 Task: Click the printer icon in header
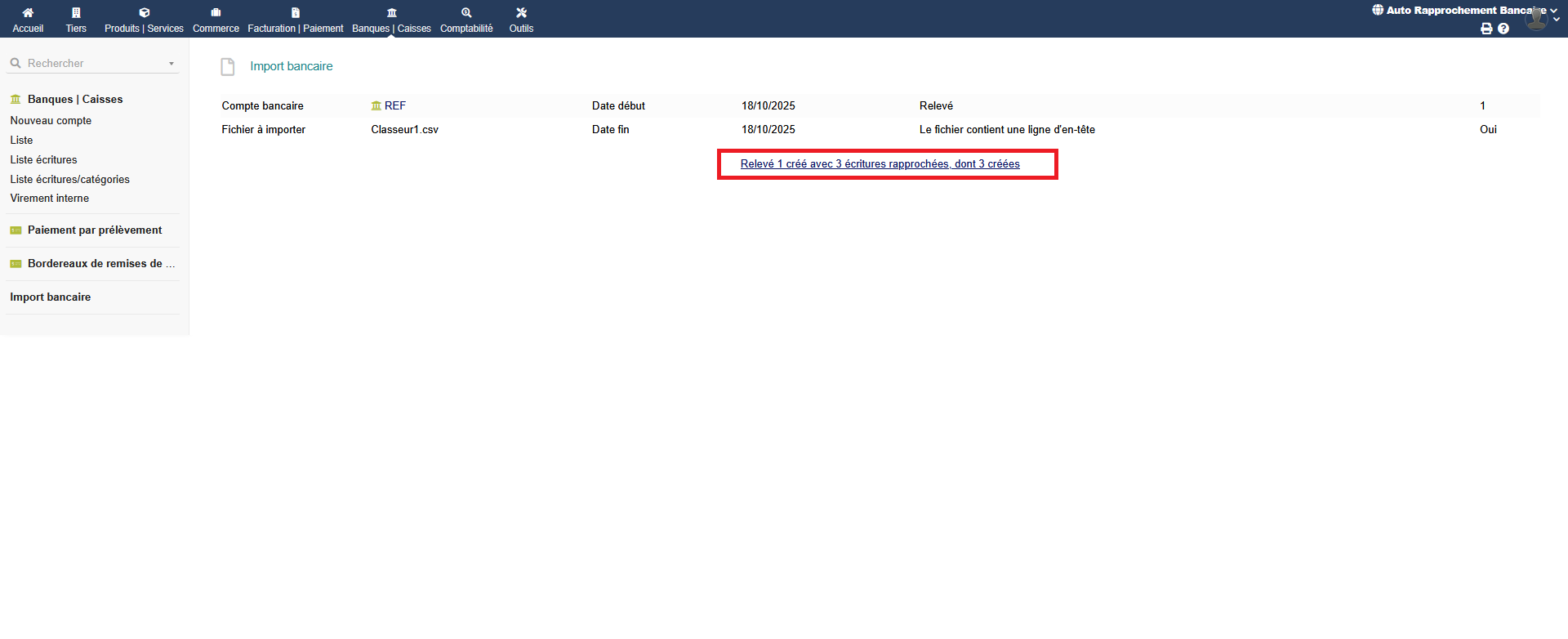(x=1486, y=29)
